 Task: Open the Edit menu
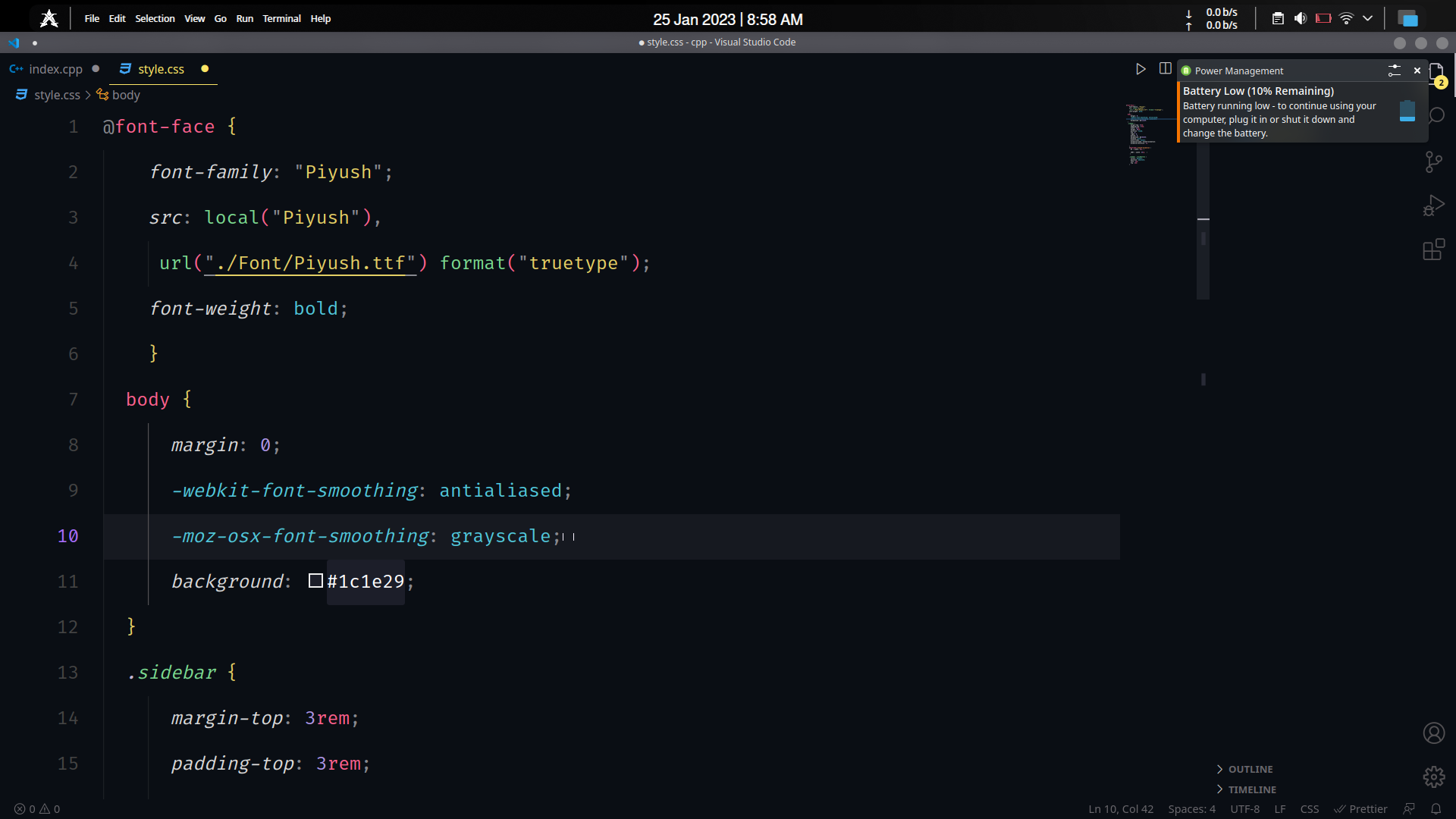117,18
